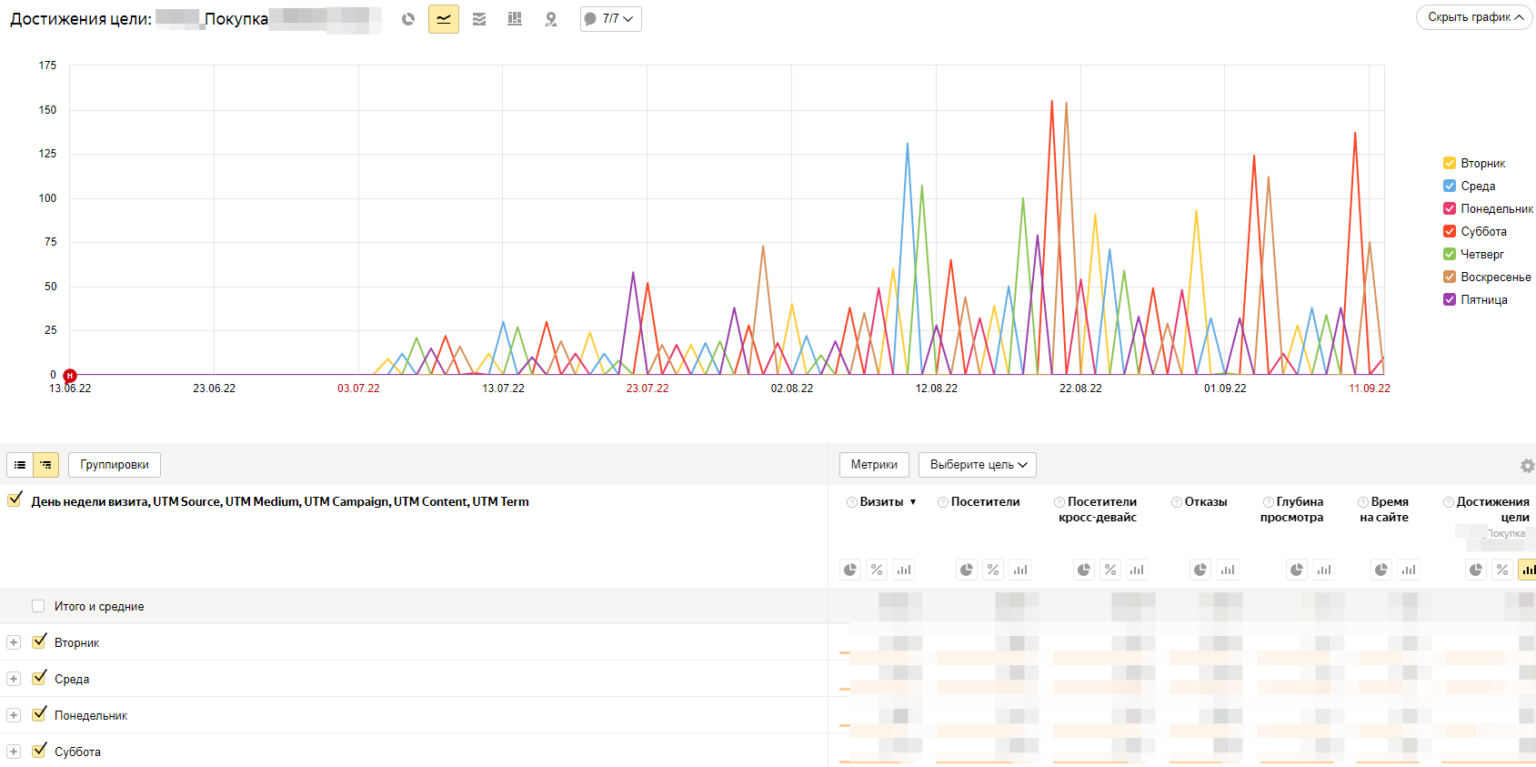Open table settings gear icon
Screen dimensions: 1536x767
pos(1527,465)
